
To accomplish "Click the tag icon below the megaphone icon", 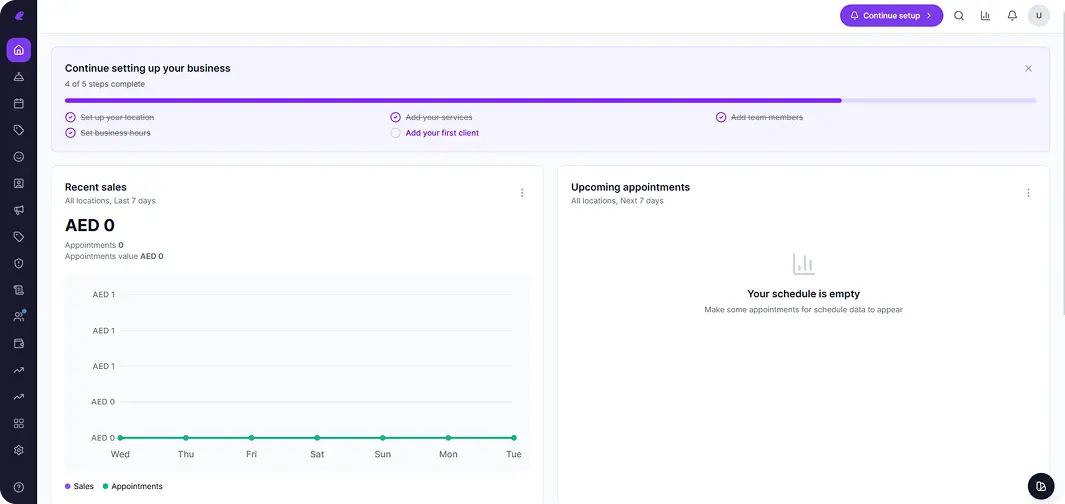I will (x=18, y=236).
